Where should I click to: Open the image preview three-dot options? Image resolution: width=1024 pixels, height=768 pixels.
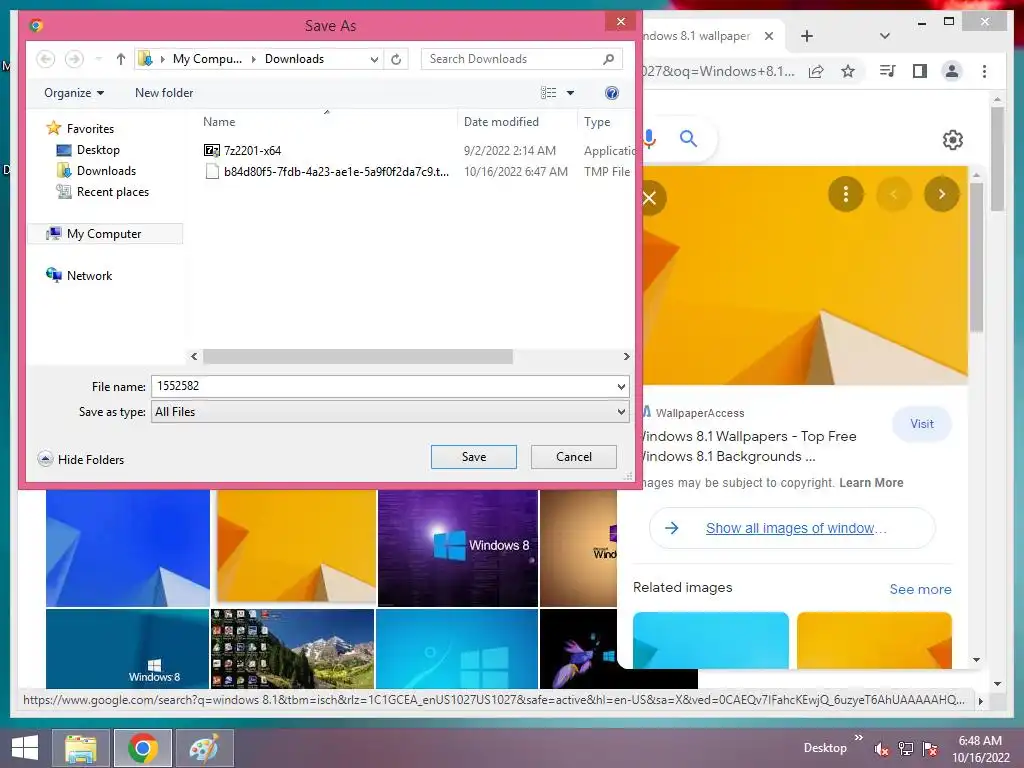tap(846, 194)
